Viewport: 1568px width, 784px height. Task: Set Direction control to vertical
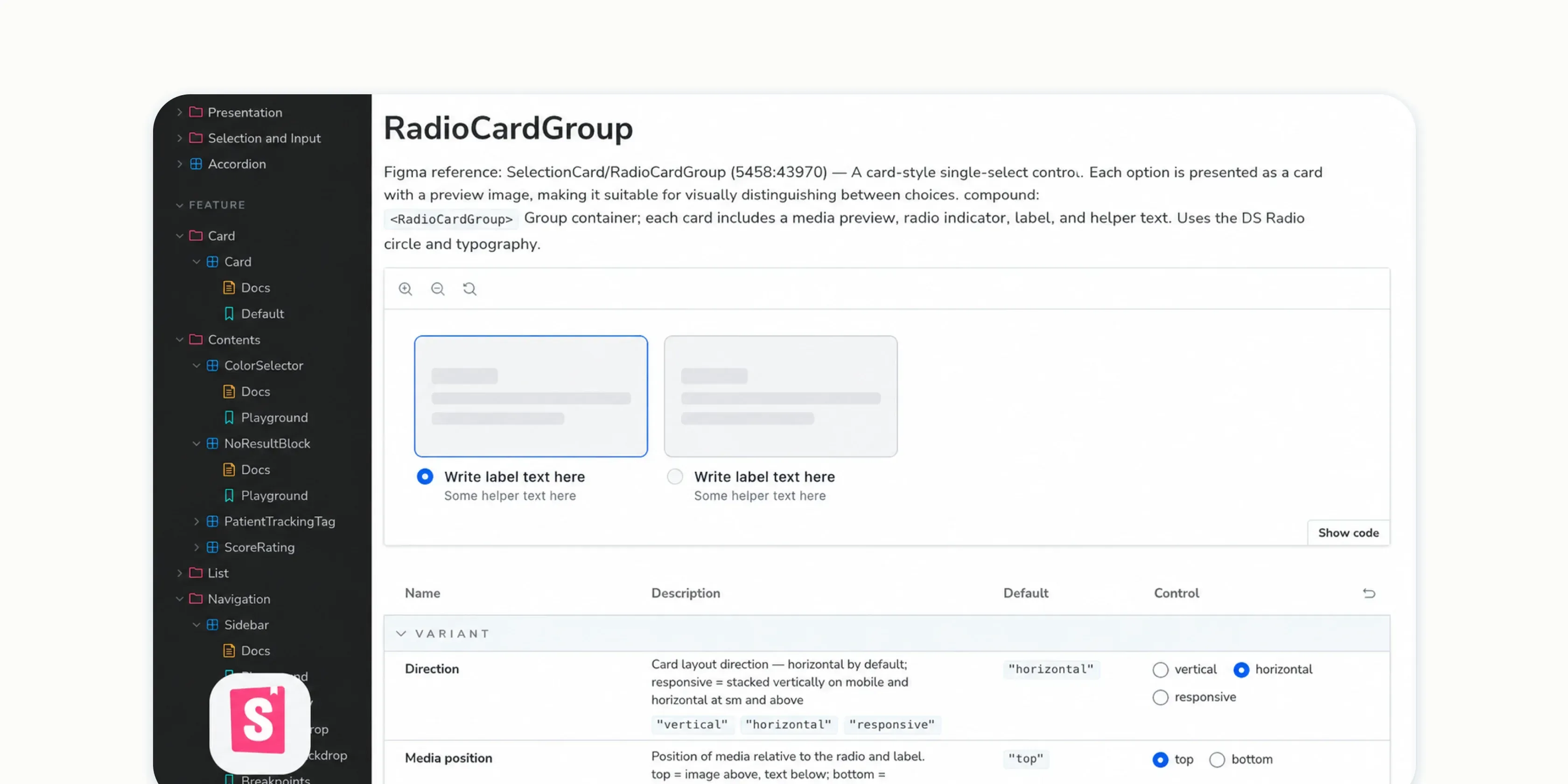(x=1160, y=670)
